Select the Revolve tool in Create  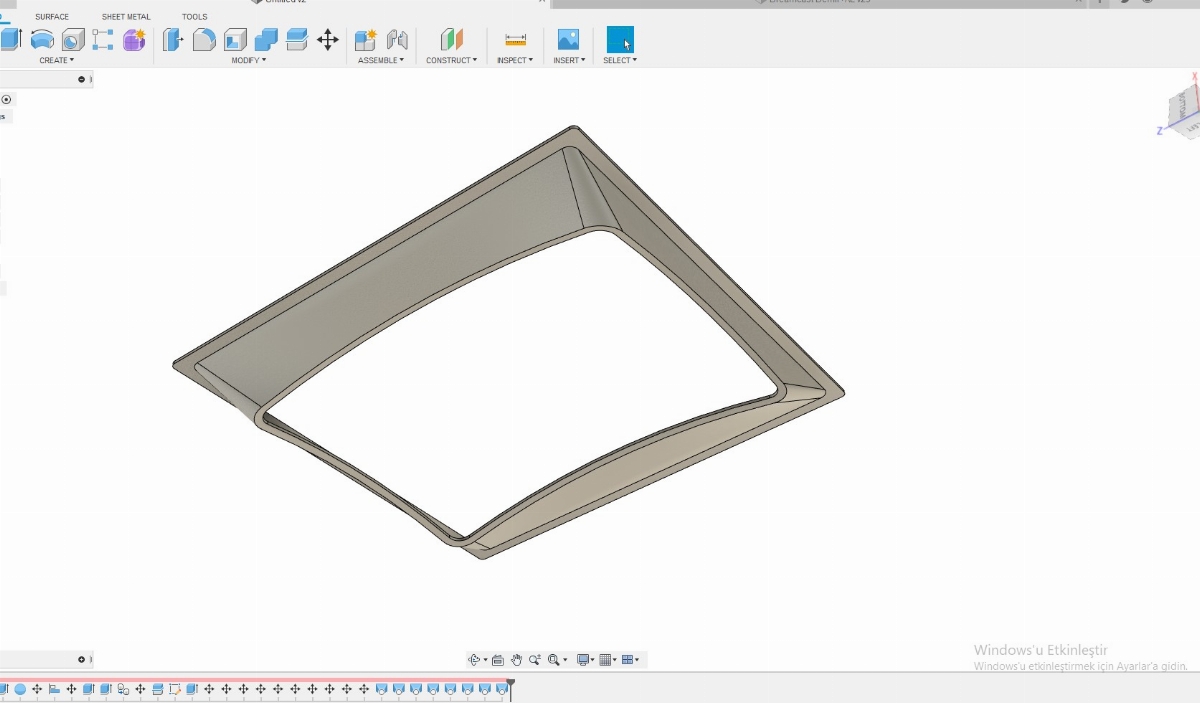pos(42,40)
